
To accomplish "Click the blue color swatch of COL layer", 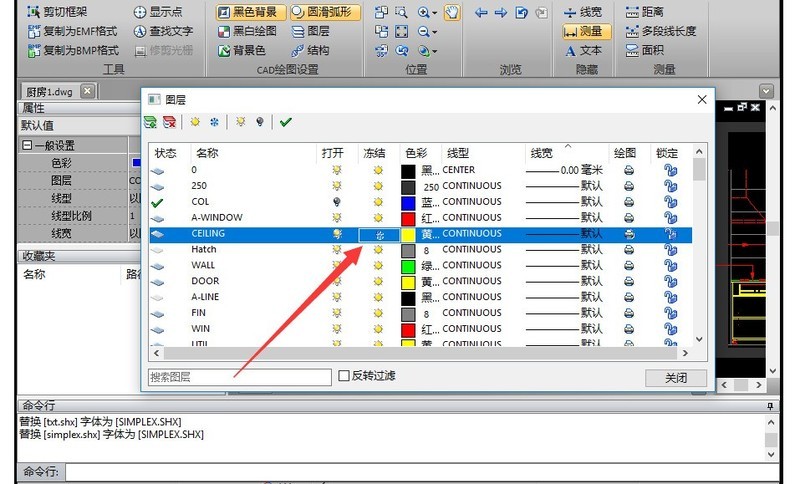I will pos(408,203).
